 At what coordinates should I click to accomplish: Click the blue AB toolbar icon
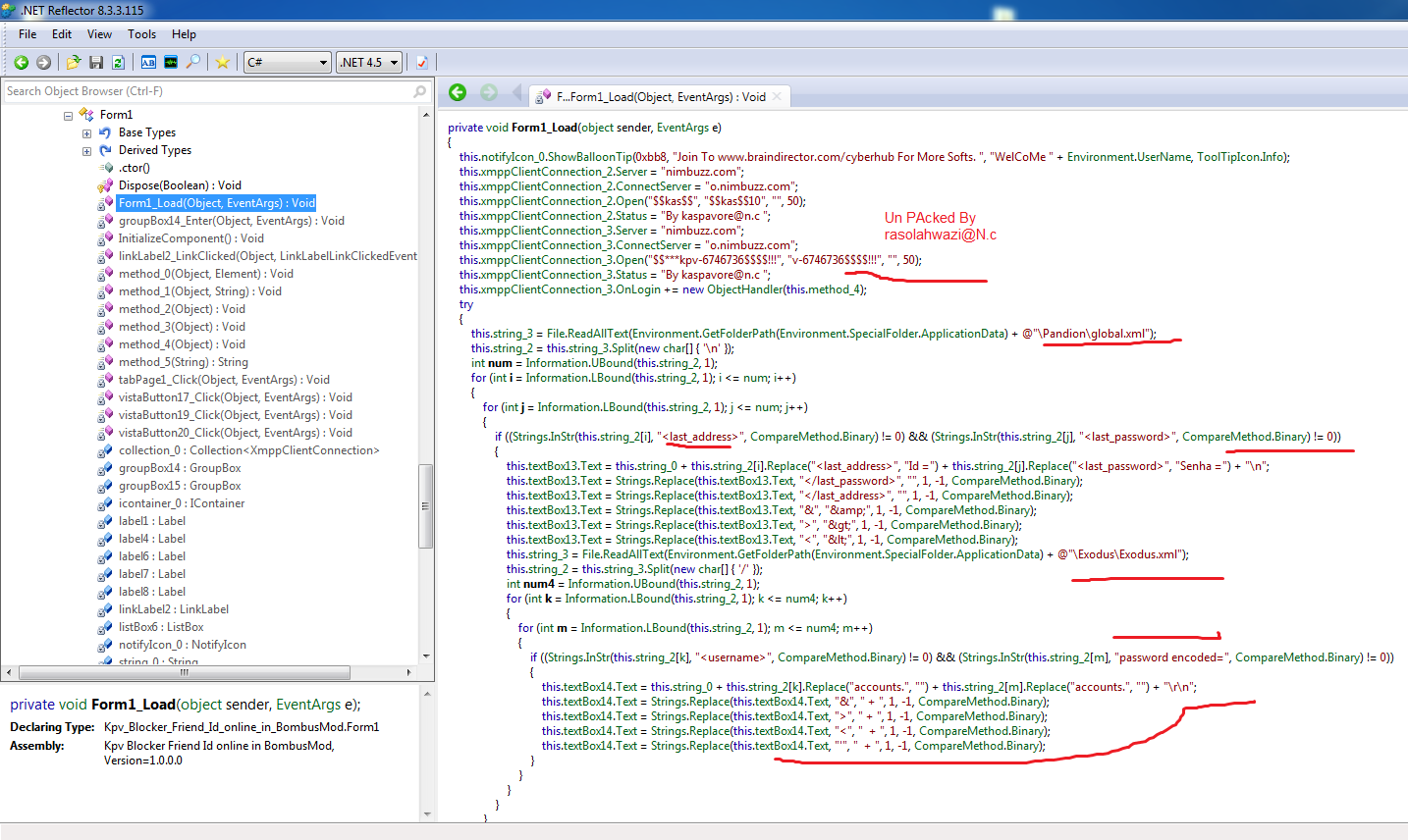click(148, 62)
